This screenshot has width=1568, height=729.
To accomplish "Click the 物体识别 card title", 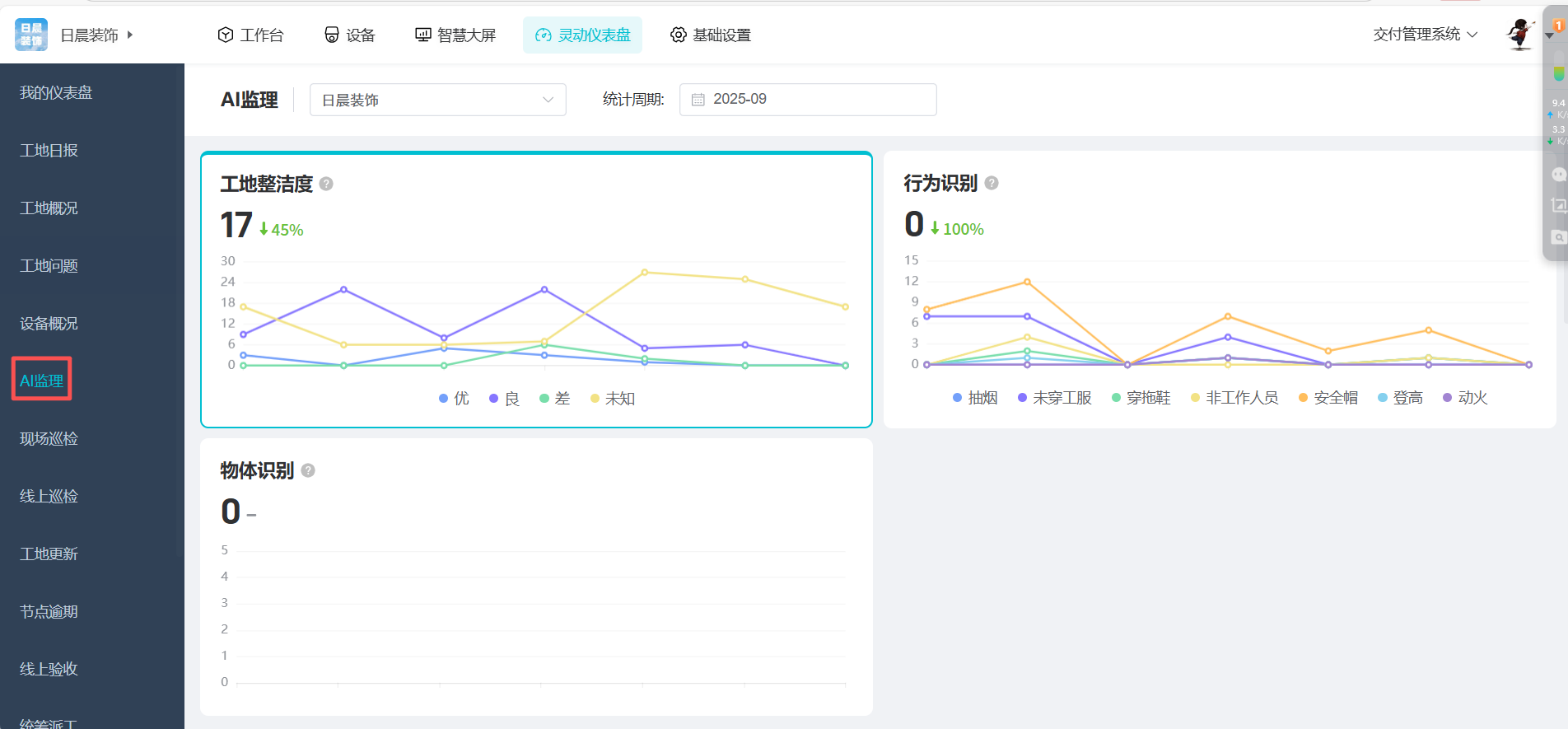I will pyautogui.click(x=257, y=470).
